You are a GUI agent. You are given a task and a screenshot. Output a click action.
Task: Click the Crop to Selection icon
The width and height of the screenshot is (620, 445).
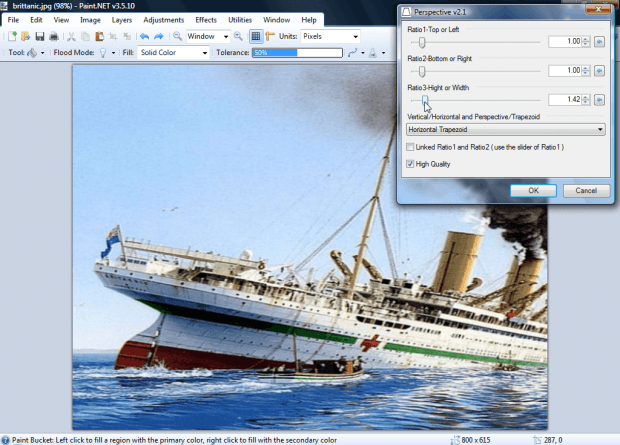[113, 36]
